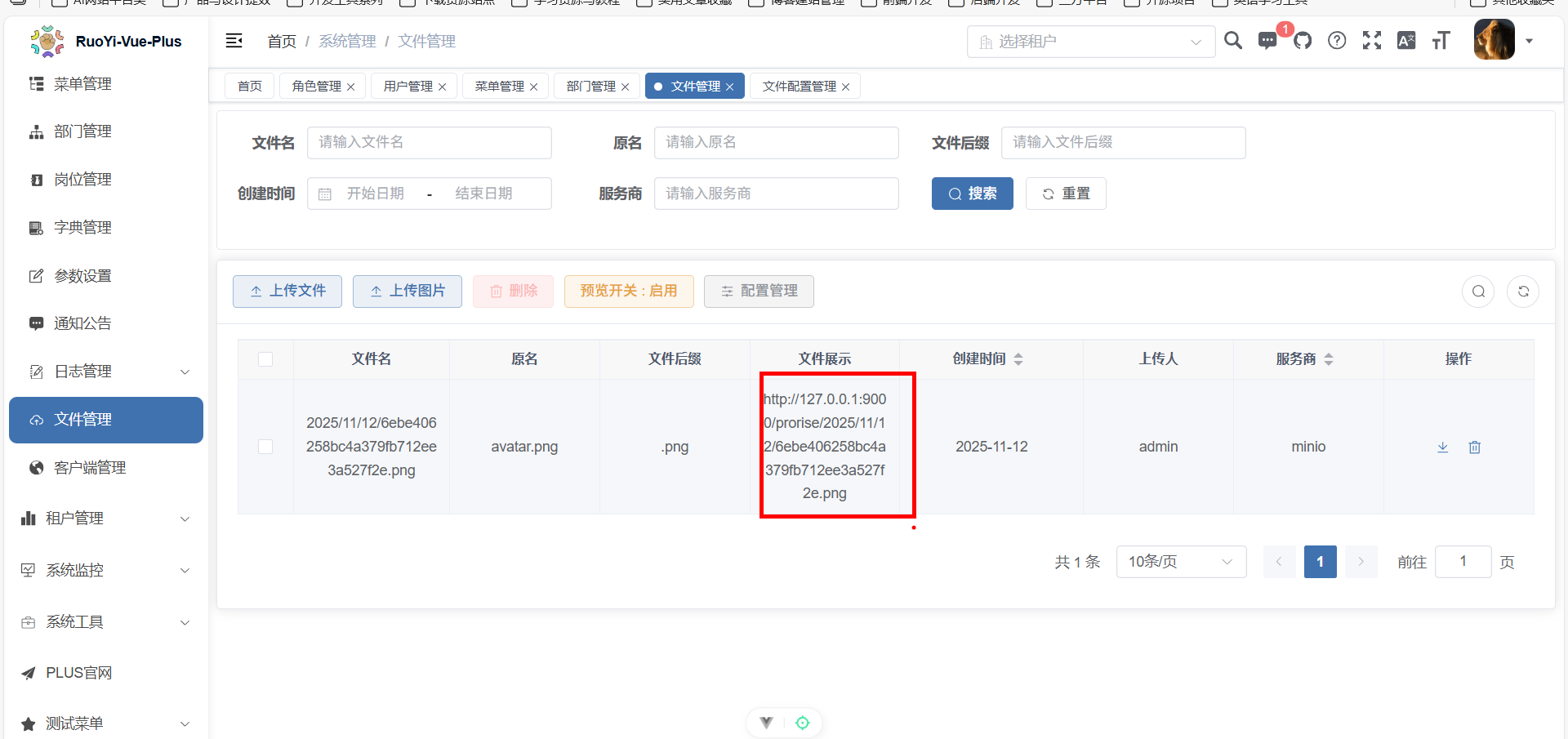Open the message notifications icon
The width and height of the screenshot is (1568, 739).
coord(1267,41)
